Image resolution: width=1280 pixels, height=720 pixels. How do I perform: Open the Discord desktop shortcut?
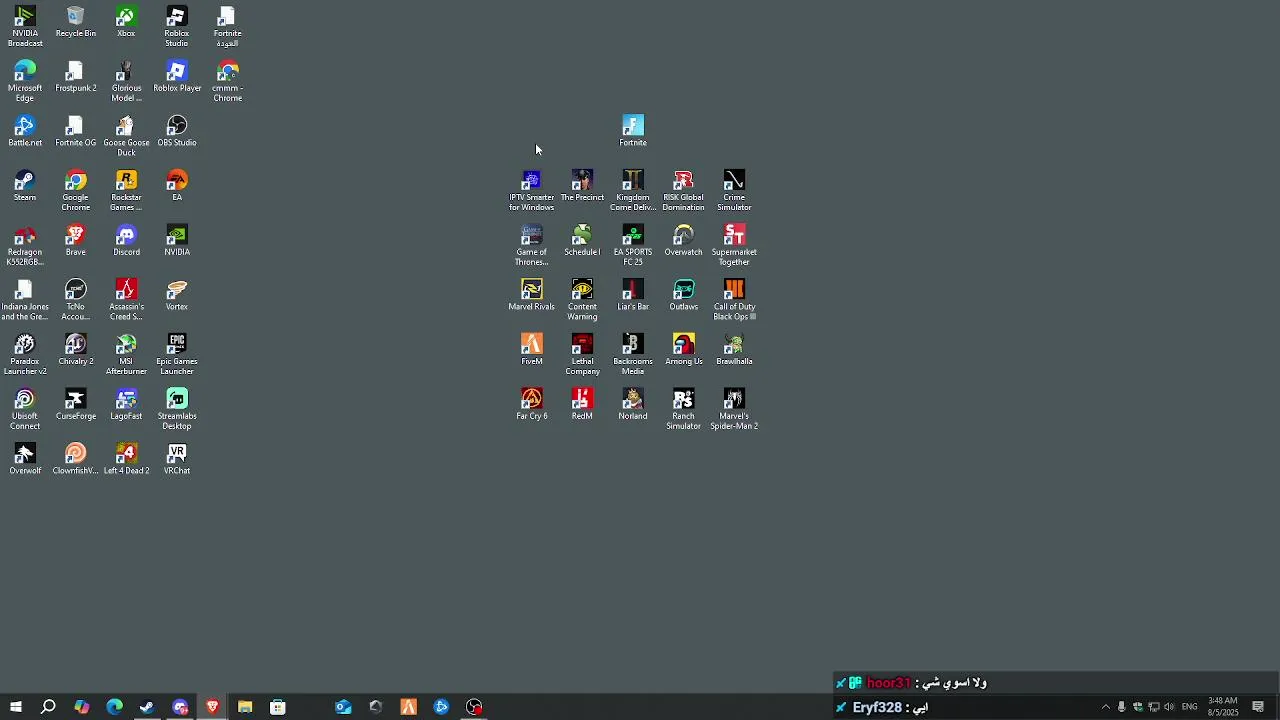tap(126, 240)
